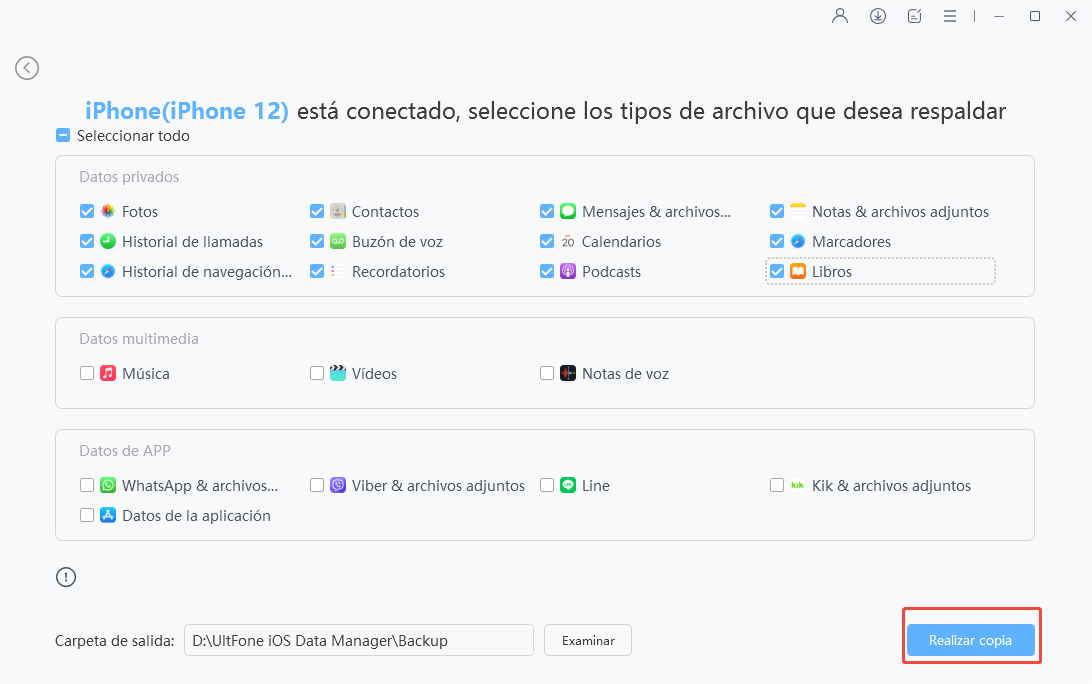Viewport: 1092px width, 684px height.
Task: Click the Kik logo icon
Action: click(798, 485)
